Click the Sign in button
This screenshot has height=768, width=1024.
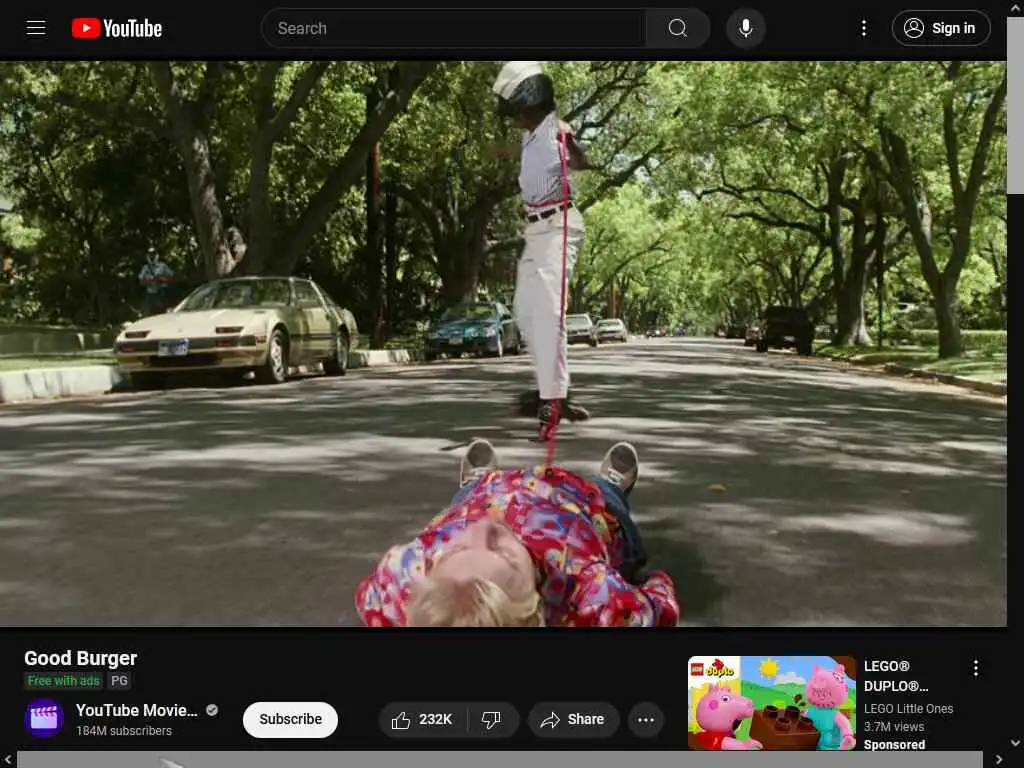click(941, 28)
